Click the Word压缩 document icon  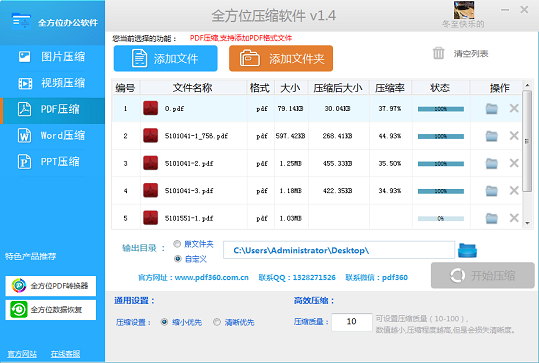pyautogui.click(x=24, y=135)
